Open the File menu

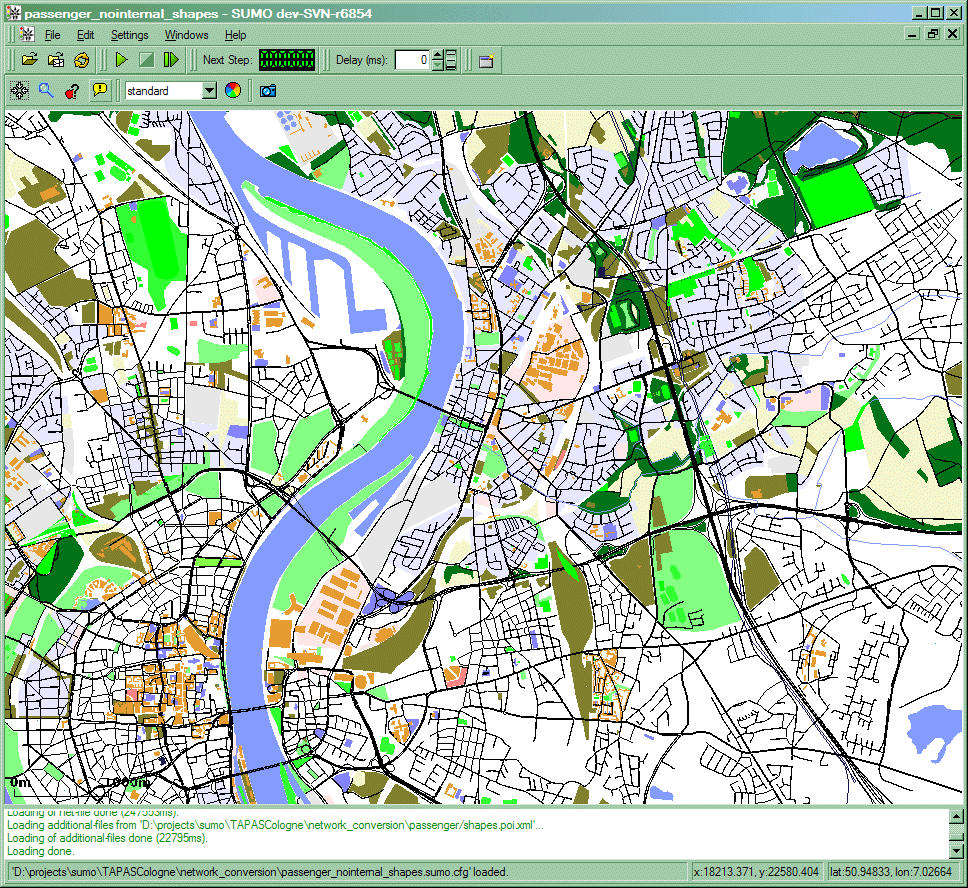coord(52,35)
